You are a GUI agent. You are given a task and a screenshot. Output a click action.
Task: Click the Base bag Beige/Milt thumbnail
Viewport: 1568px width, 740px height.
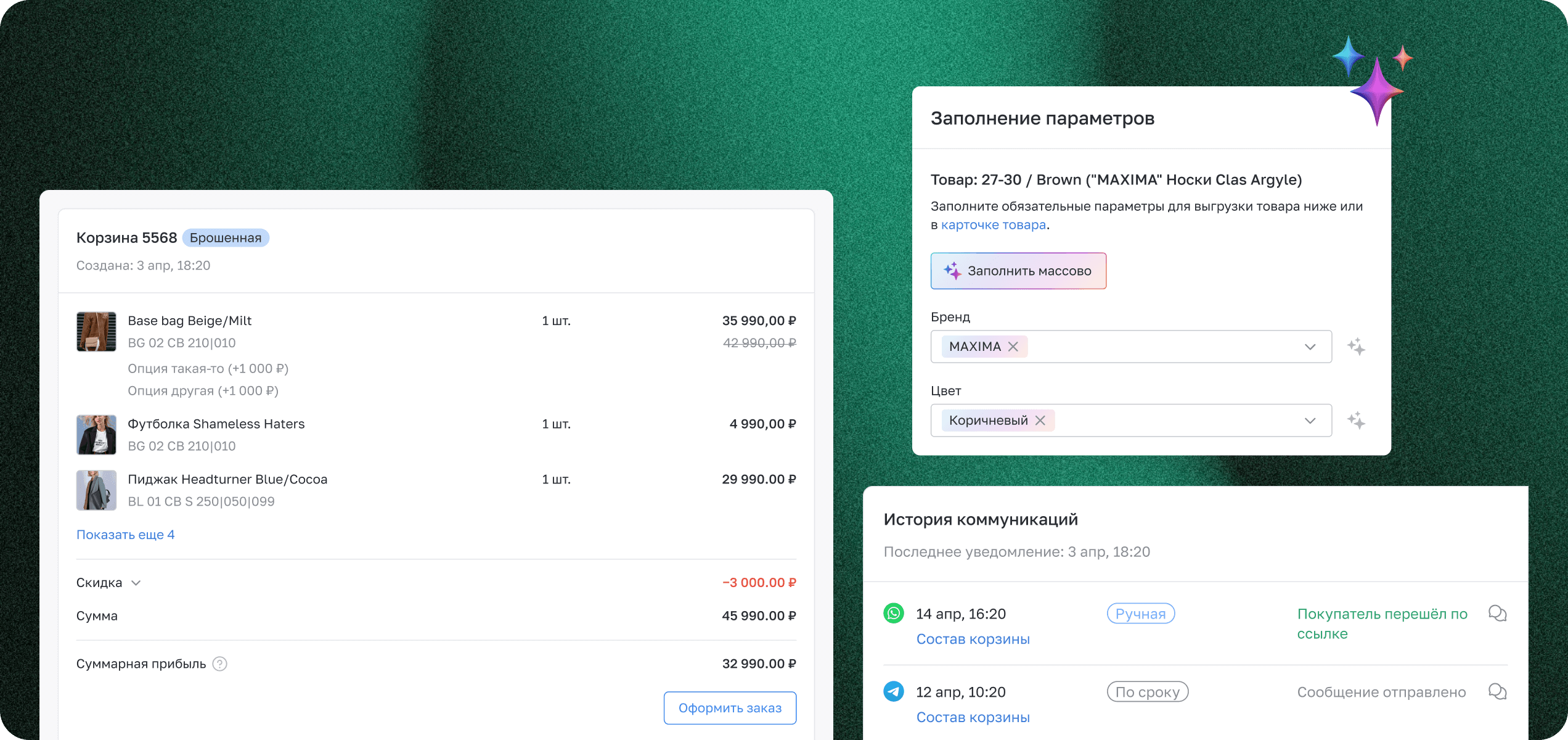[96, 332]
